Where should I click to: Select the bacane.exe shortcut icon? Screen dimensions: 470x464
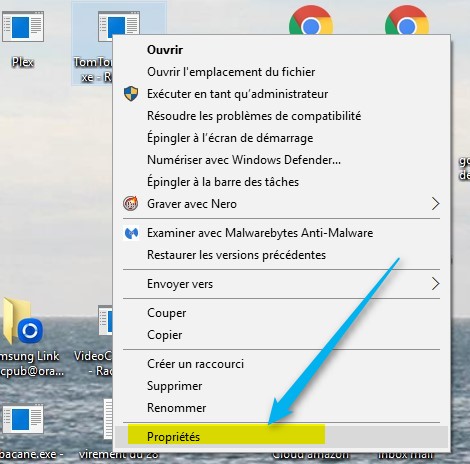click(x=23, y=419)
